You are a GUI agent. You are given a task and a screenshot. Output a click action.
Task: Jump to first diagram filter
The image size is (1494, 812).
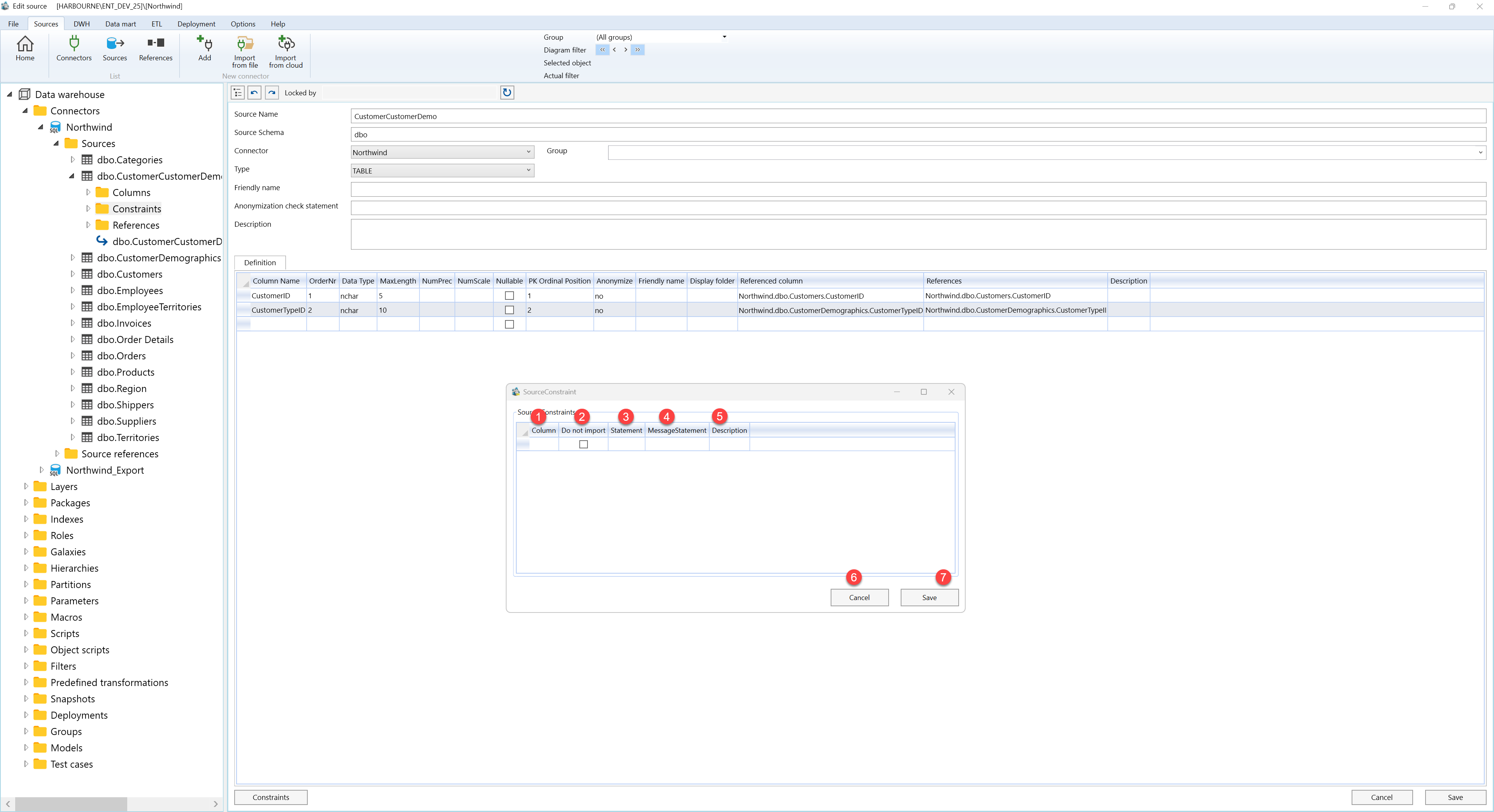click(x=602, y=50)
